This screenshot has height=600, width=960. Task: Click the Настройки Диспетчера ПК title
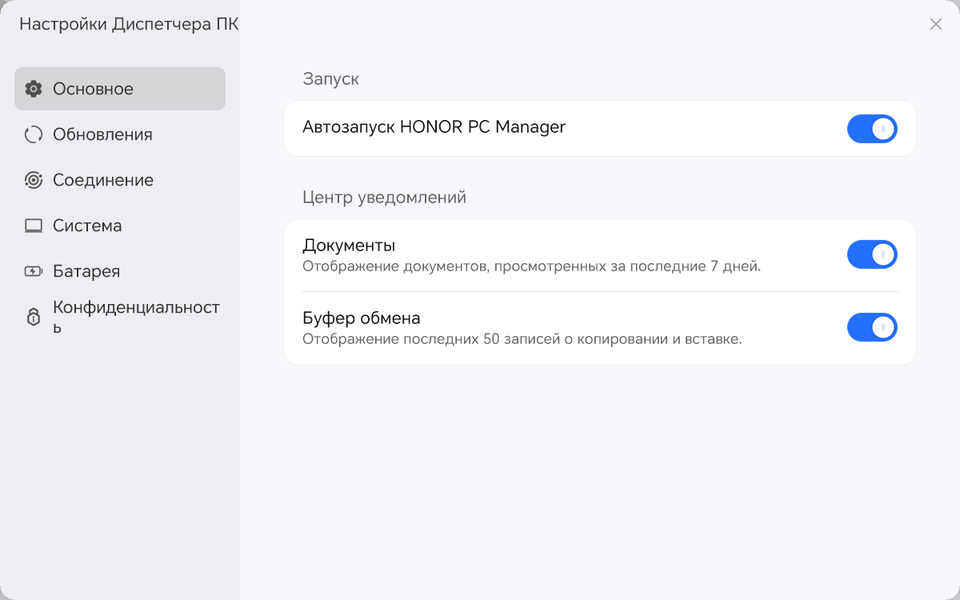(x=129, y=24)
